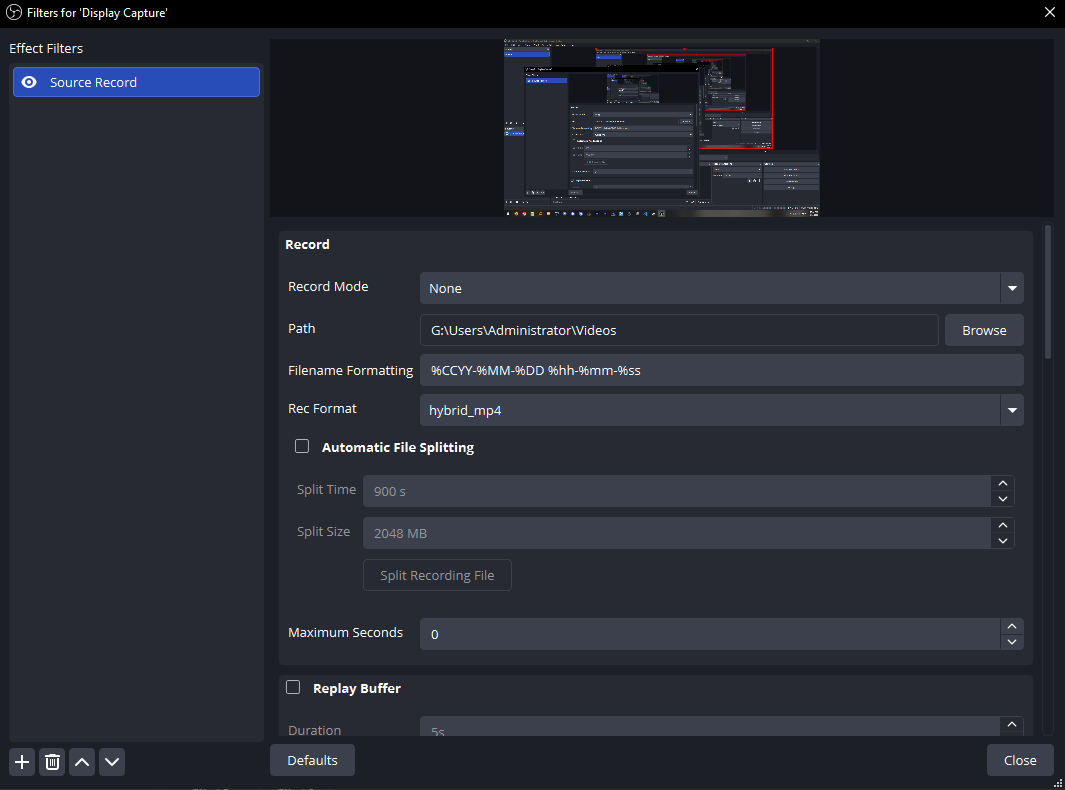Toggle visibility of the Source Record filter

click(x=29, y=82)
